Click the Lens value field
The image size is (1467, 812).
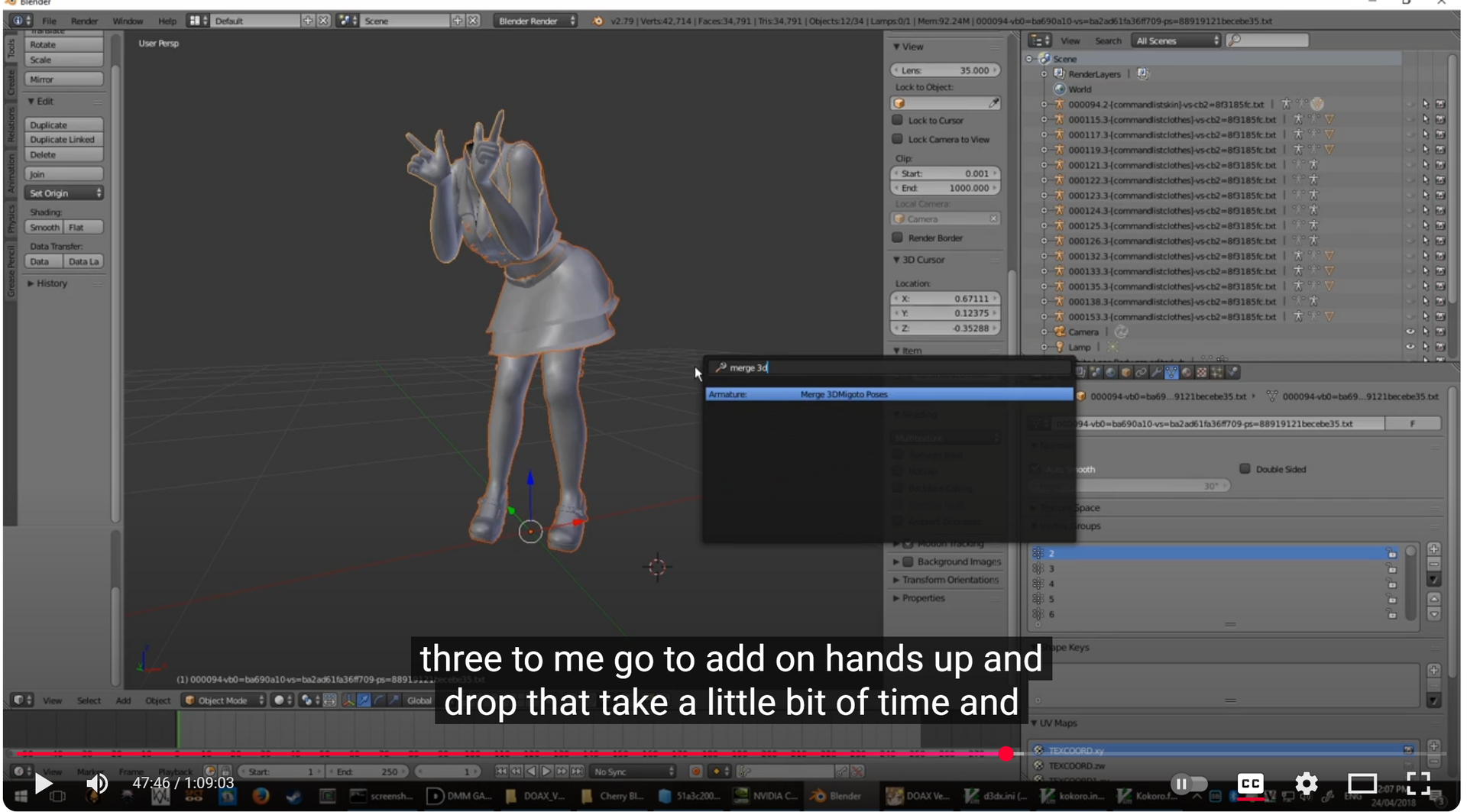945,70
